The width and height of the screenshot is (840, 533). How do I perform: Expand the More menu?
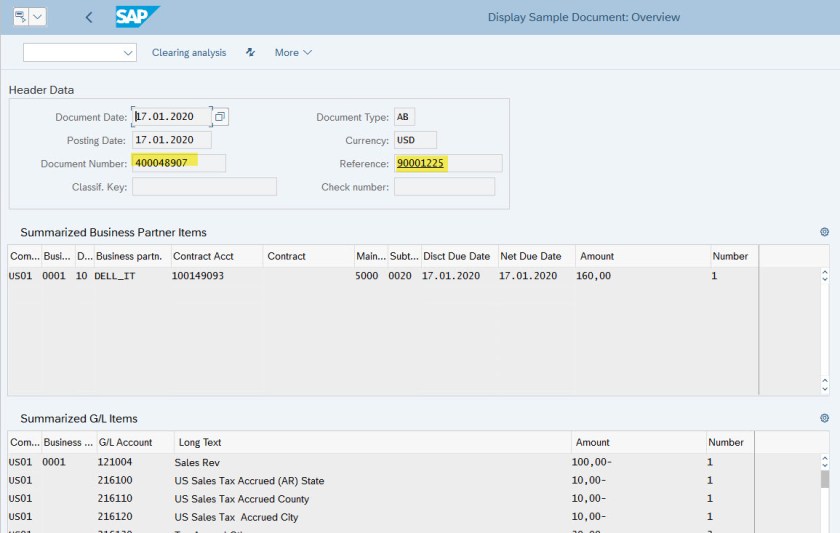[x=293, y=52]
